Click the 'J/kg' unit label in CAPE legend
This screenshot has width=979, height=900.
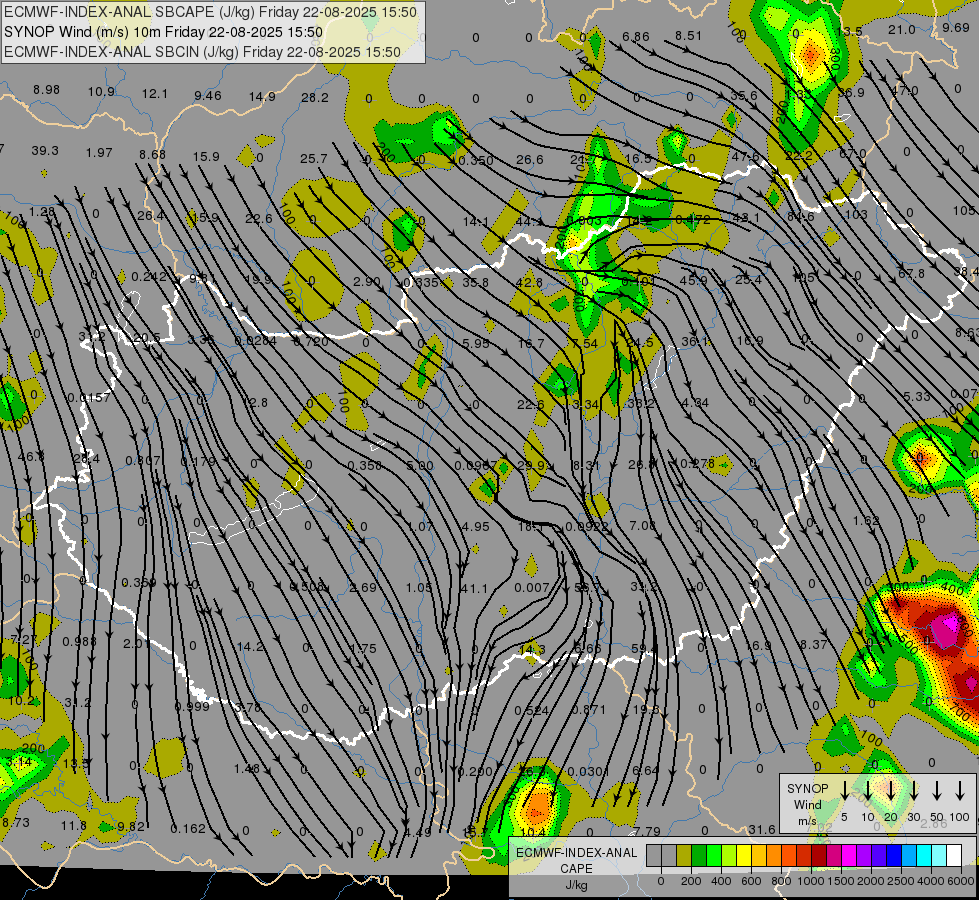pyautogui.click(x=576, y=884)
